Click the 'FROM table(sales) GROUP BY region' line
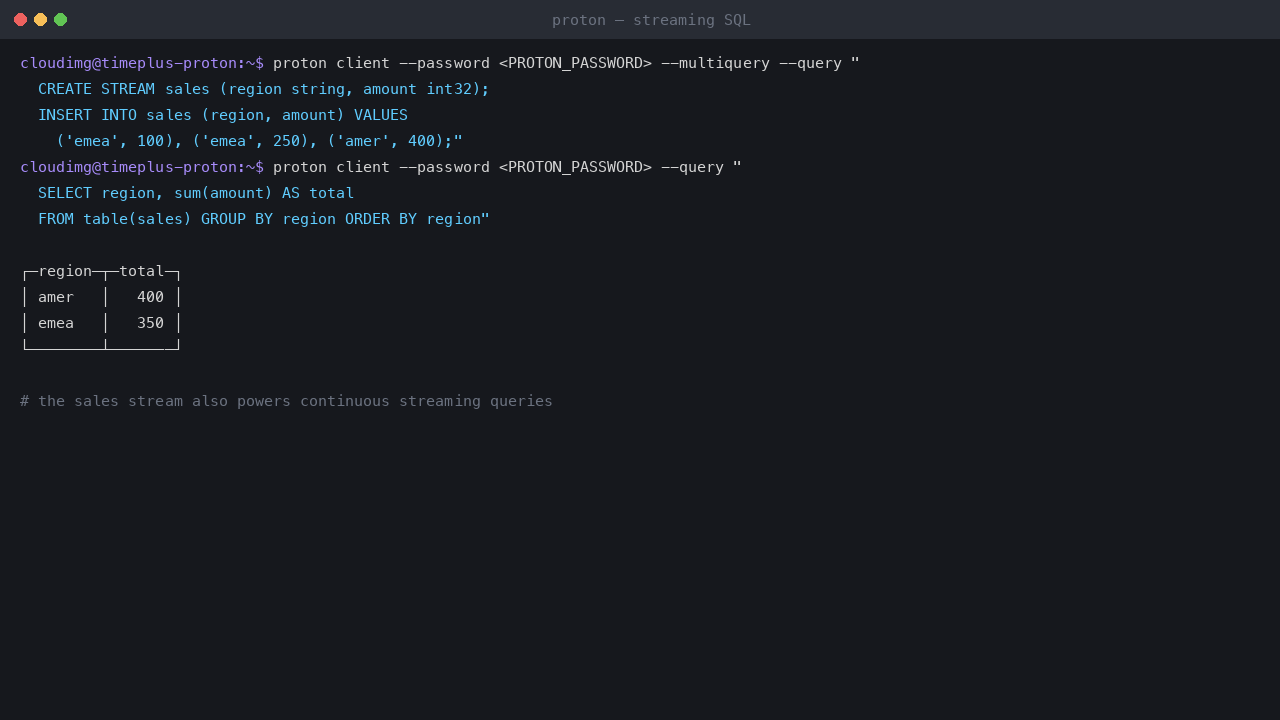Screen dimensions: 1280x720 point(264,219)
